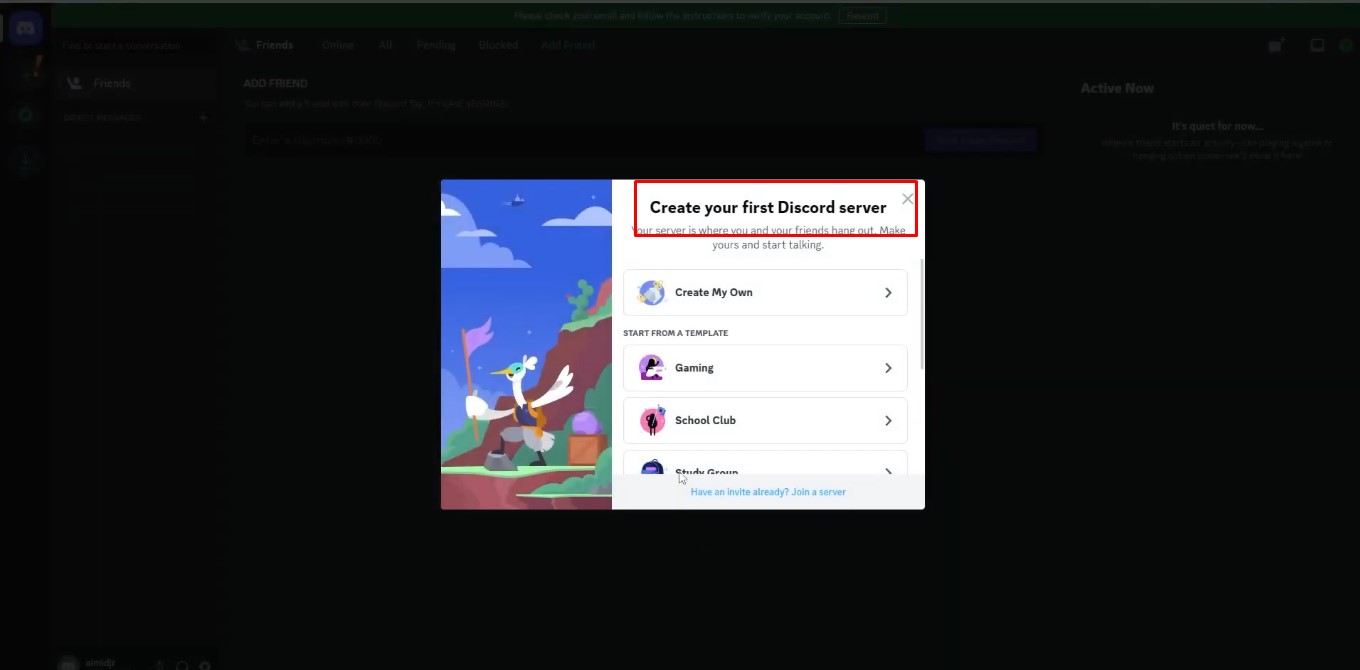1360x670 pixels.
Task: Select the Add Friend tab
Action: [x=567, y=44]
